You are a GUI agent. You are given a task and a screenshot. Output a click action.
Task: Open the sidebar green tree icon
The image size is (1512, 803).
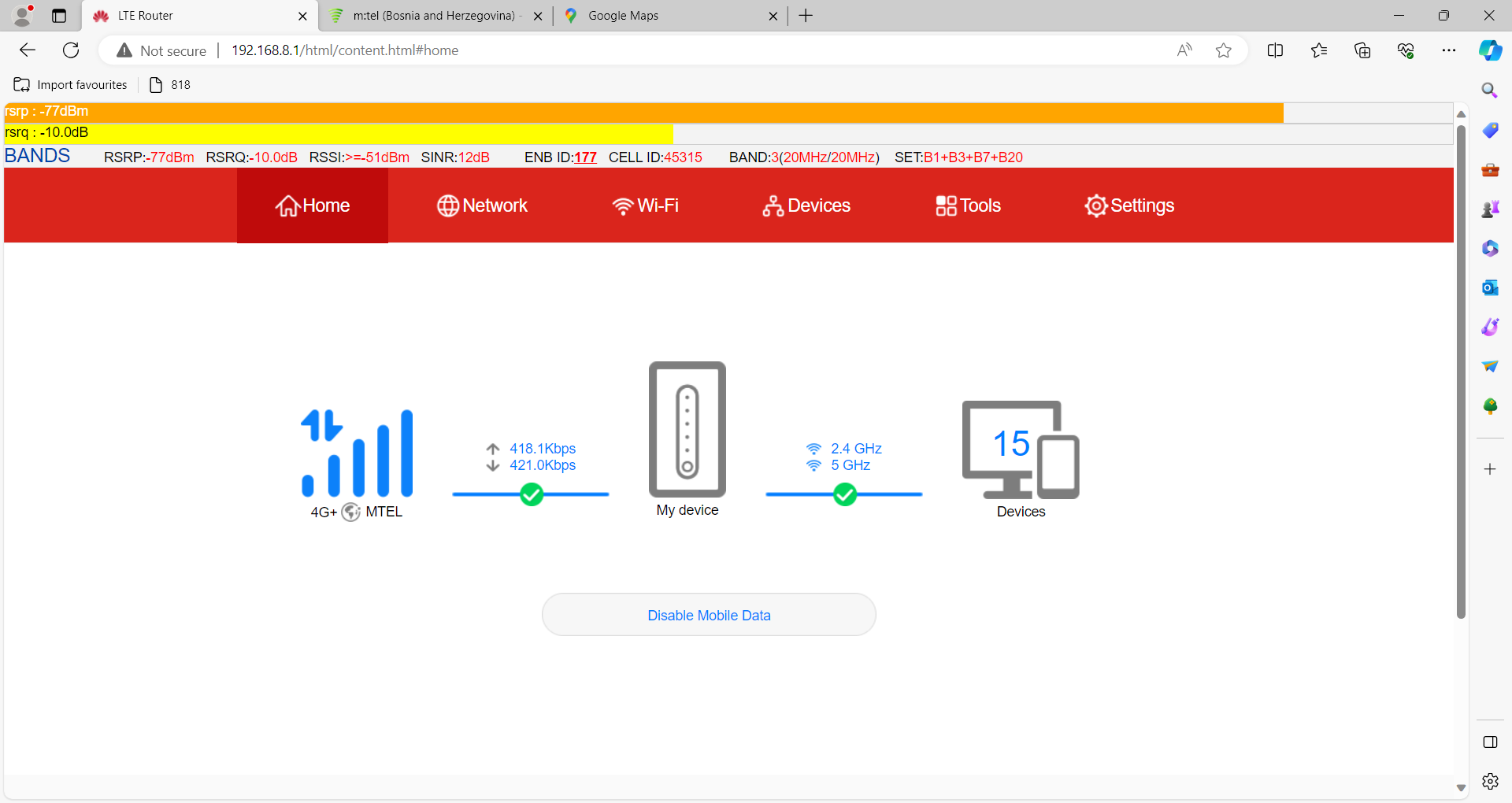pyautogui.click(x=1490, y=405)
